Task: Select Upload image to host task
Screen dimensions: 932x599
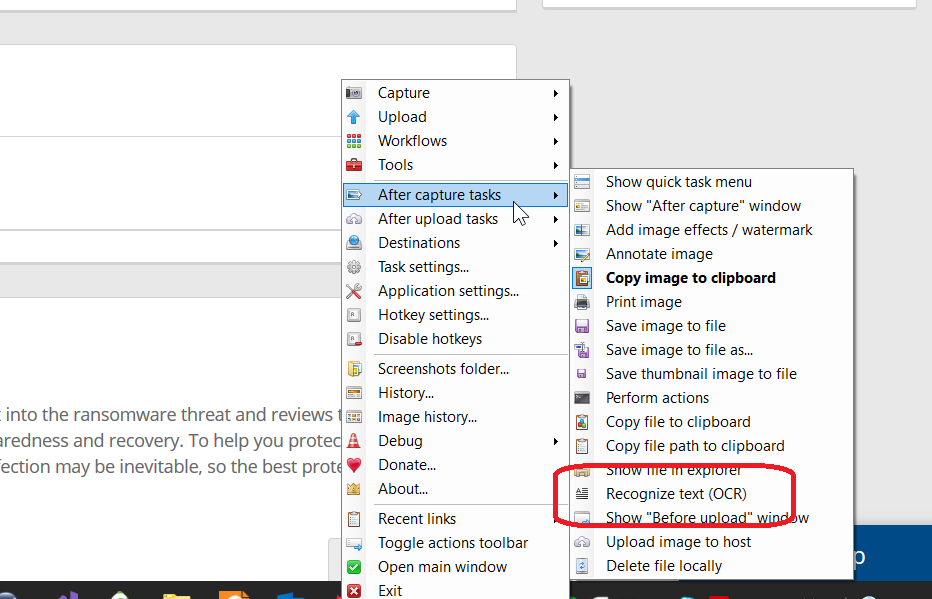Action: pyautogui.click(x=711, y=542)
